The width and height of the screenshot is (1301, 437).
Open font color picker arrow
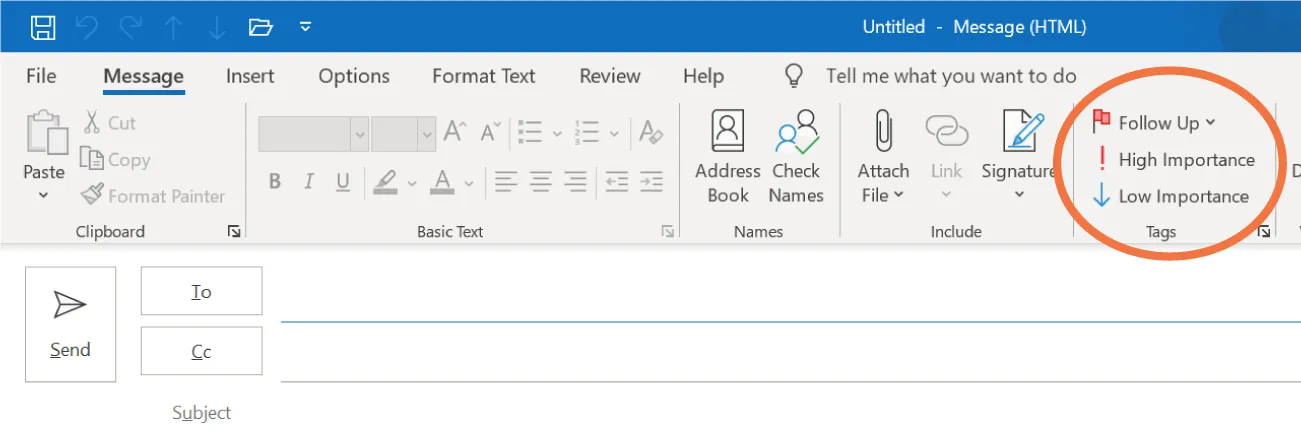468,183
